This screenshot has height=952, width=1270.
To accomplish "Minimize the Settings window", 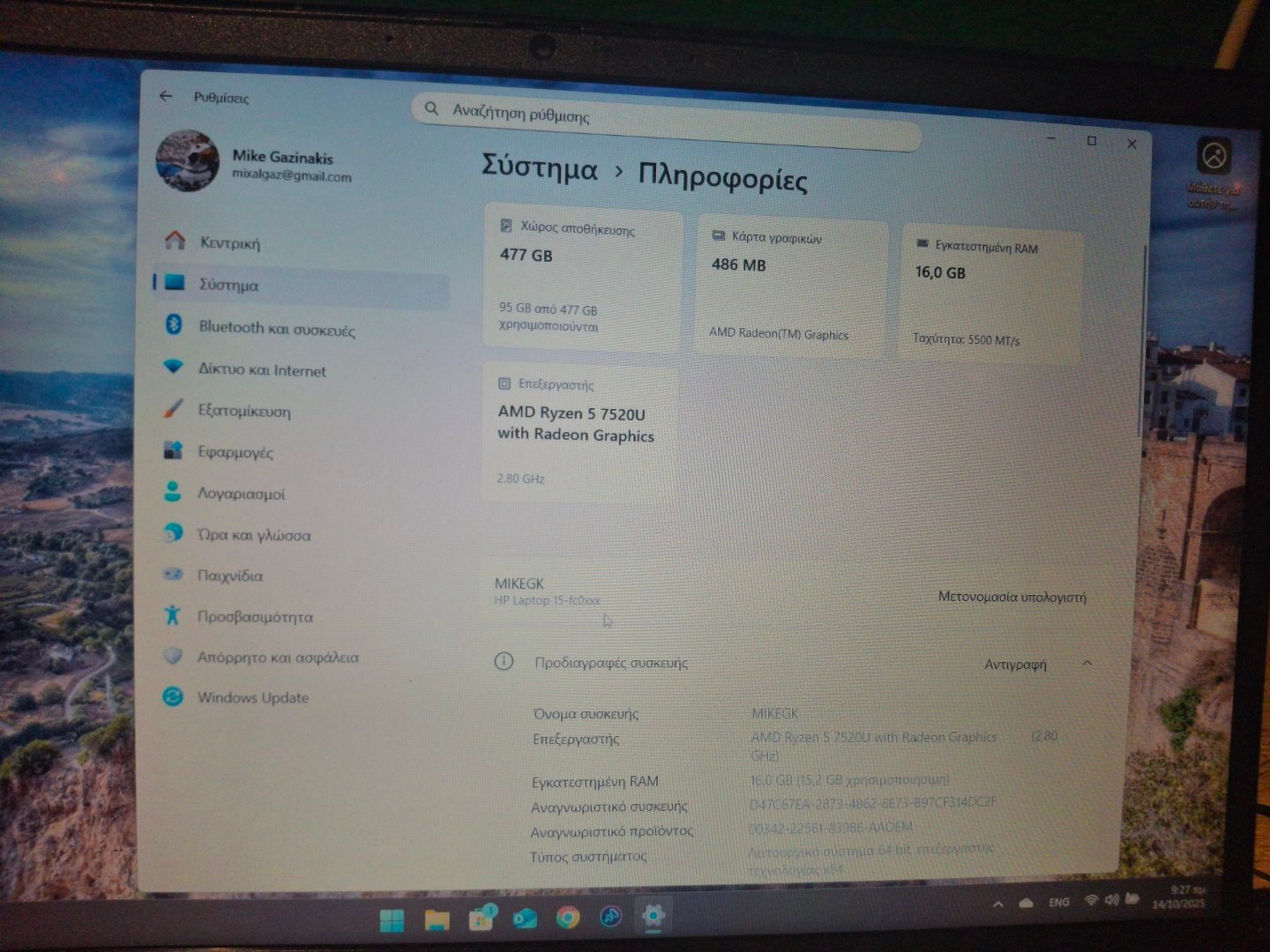I will [x=1051, y=138].
